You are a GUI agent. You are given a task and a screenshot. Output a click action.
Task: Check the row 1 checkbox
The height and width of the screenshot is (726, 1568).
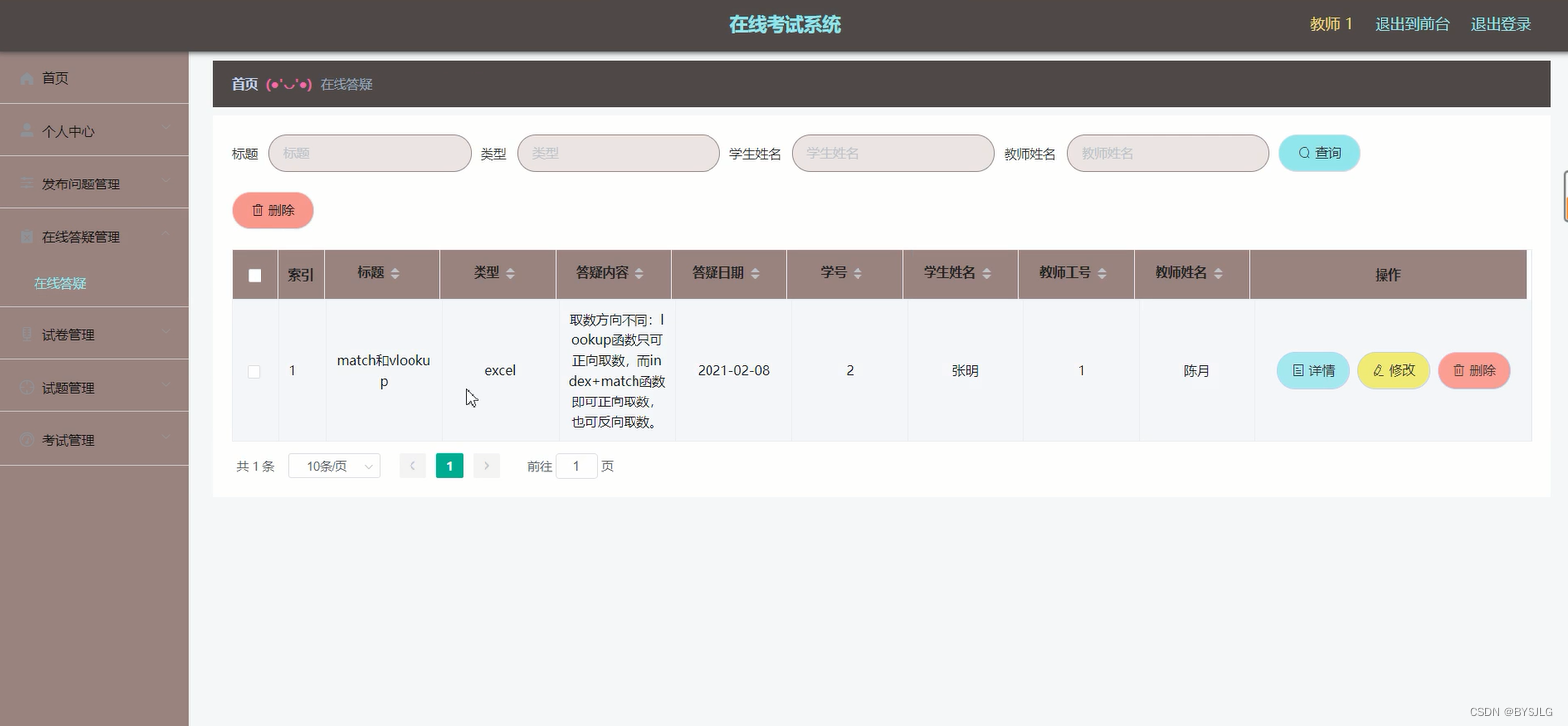pyautogui.click(x=254, y=371)
